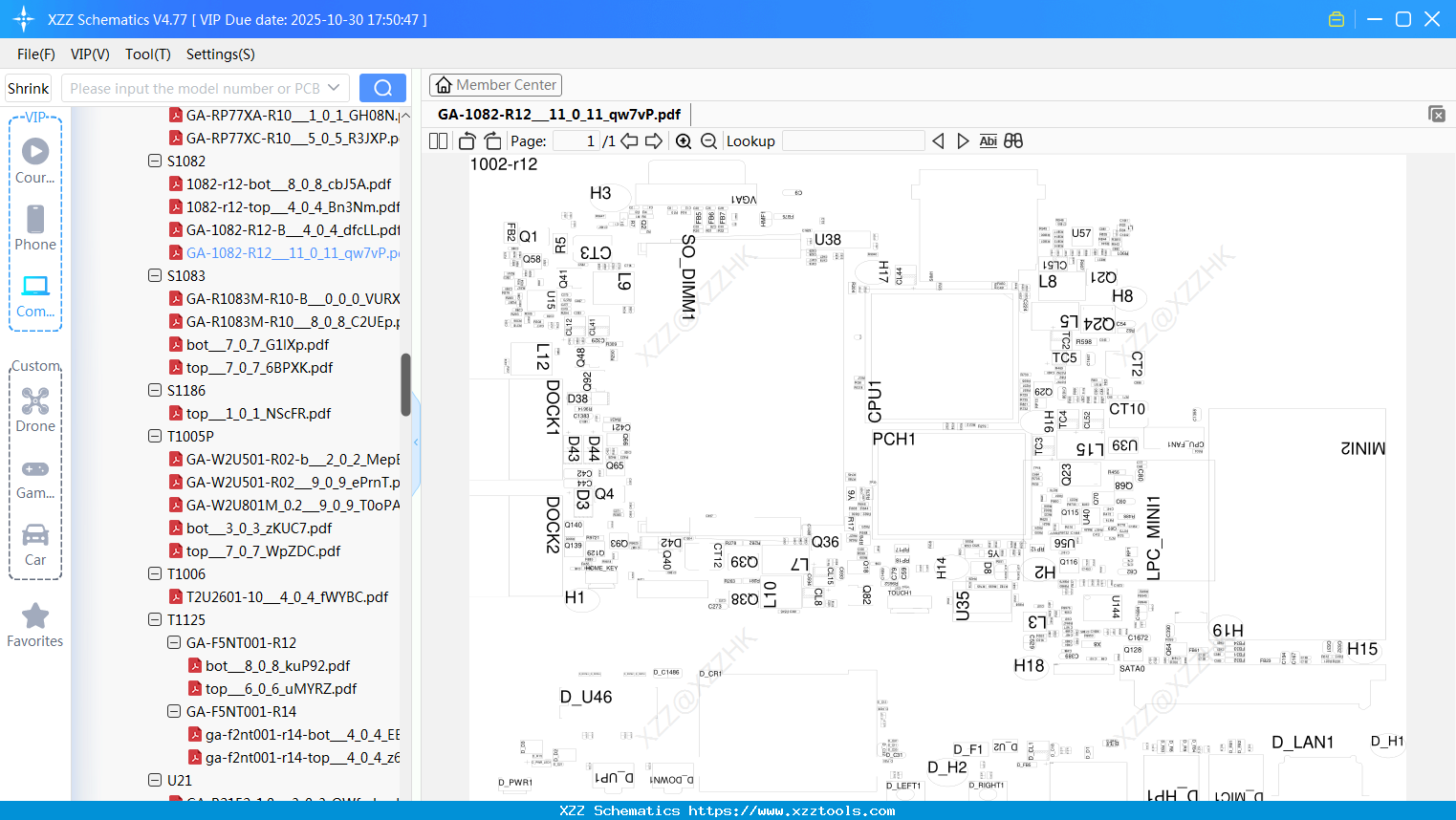
Task: Open the Car category
Action: (x=35, y=545)
